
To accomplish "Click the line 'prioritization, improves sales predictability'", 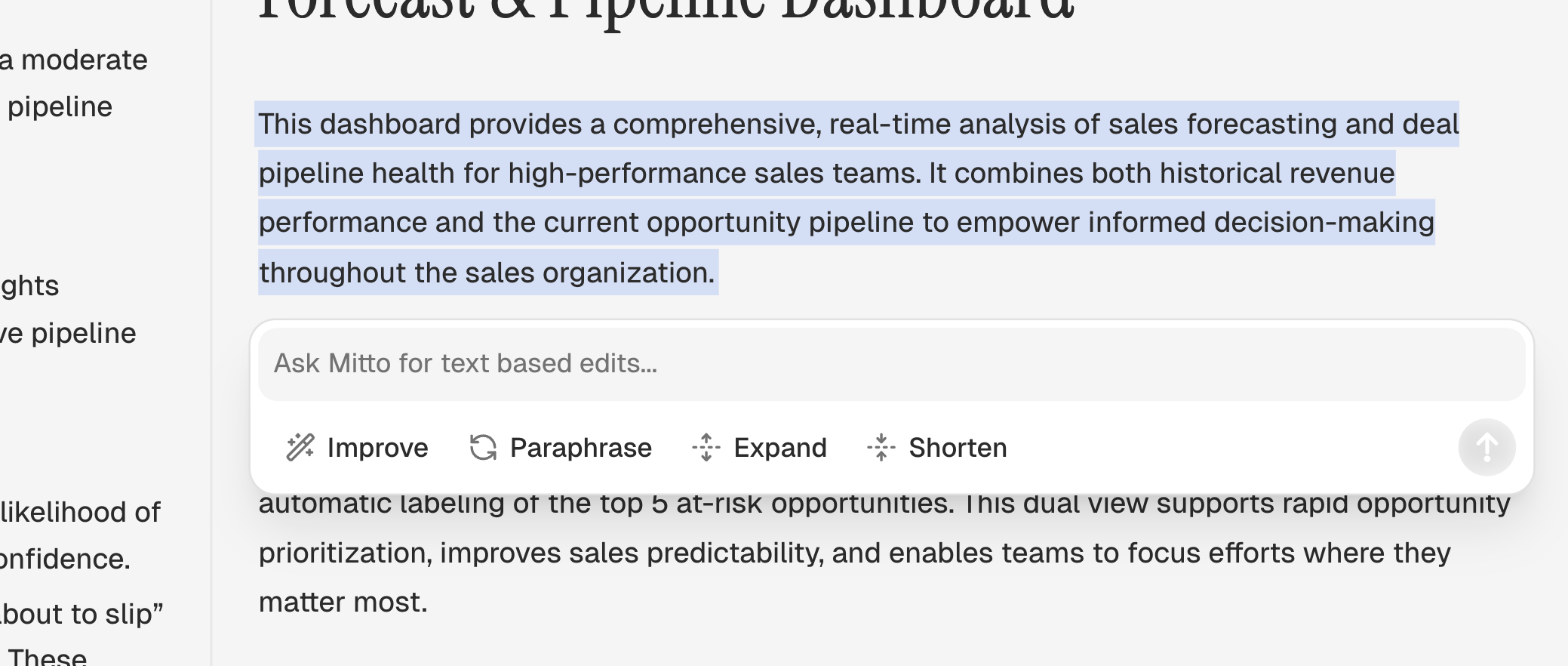I will (854, 553).
